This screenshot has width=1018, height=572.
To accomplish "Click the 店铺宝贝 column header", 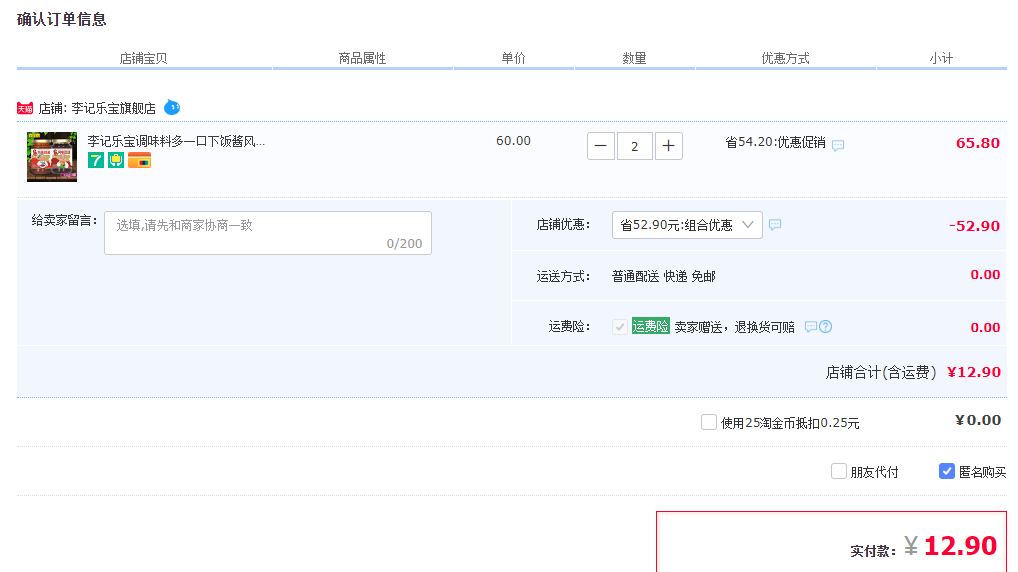I will tap(143, 58).
